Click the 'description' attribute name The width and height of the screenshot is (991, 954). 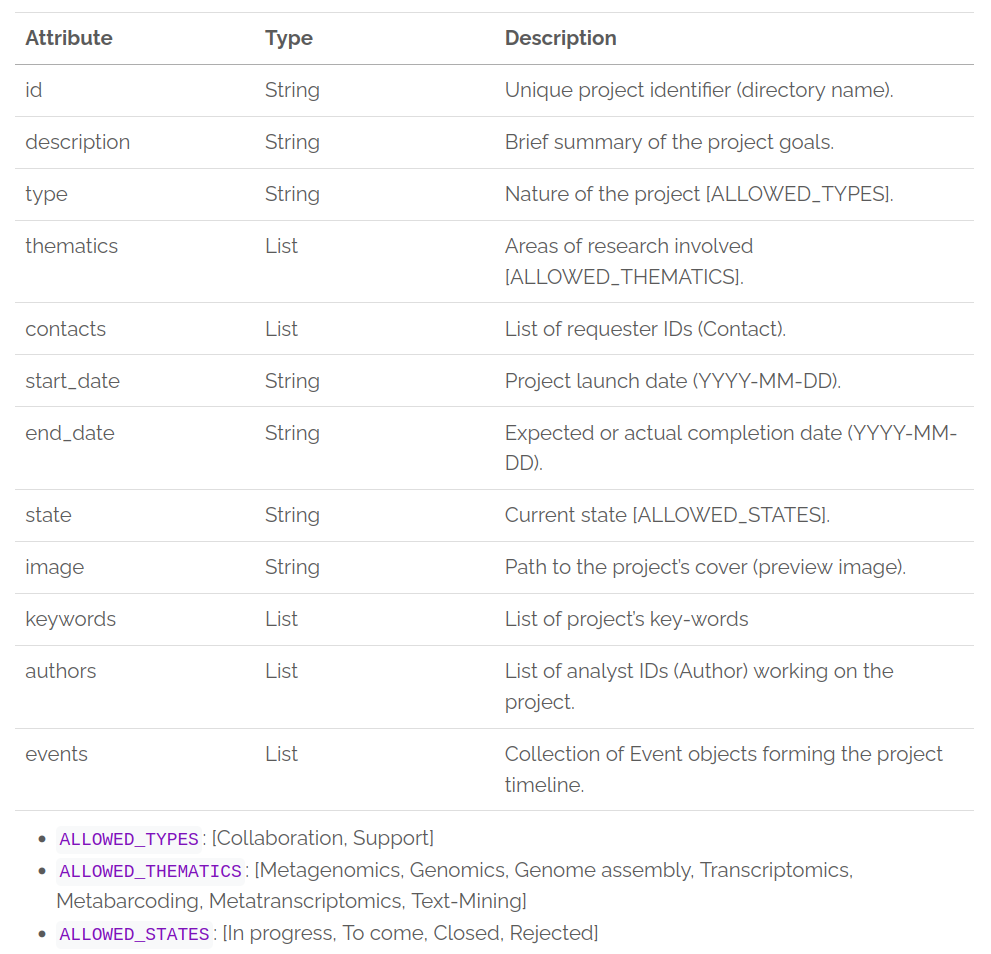point(77,142)
